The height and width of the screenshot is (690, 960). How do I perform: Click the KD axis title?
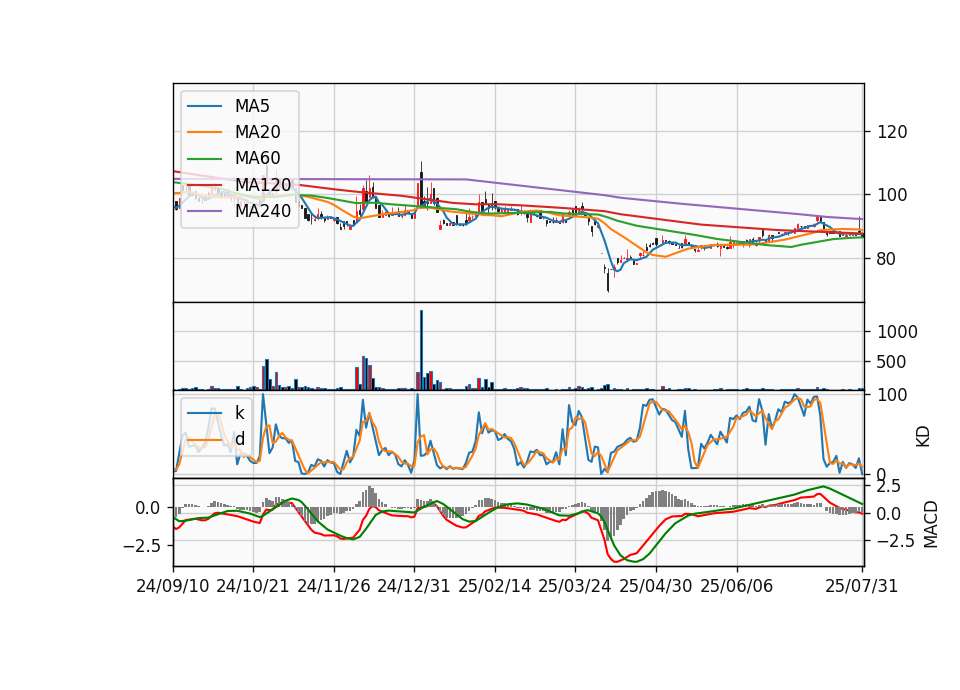pyautogui.click(x=923, y=436)
